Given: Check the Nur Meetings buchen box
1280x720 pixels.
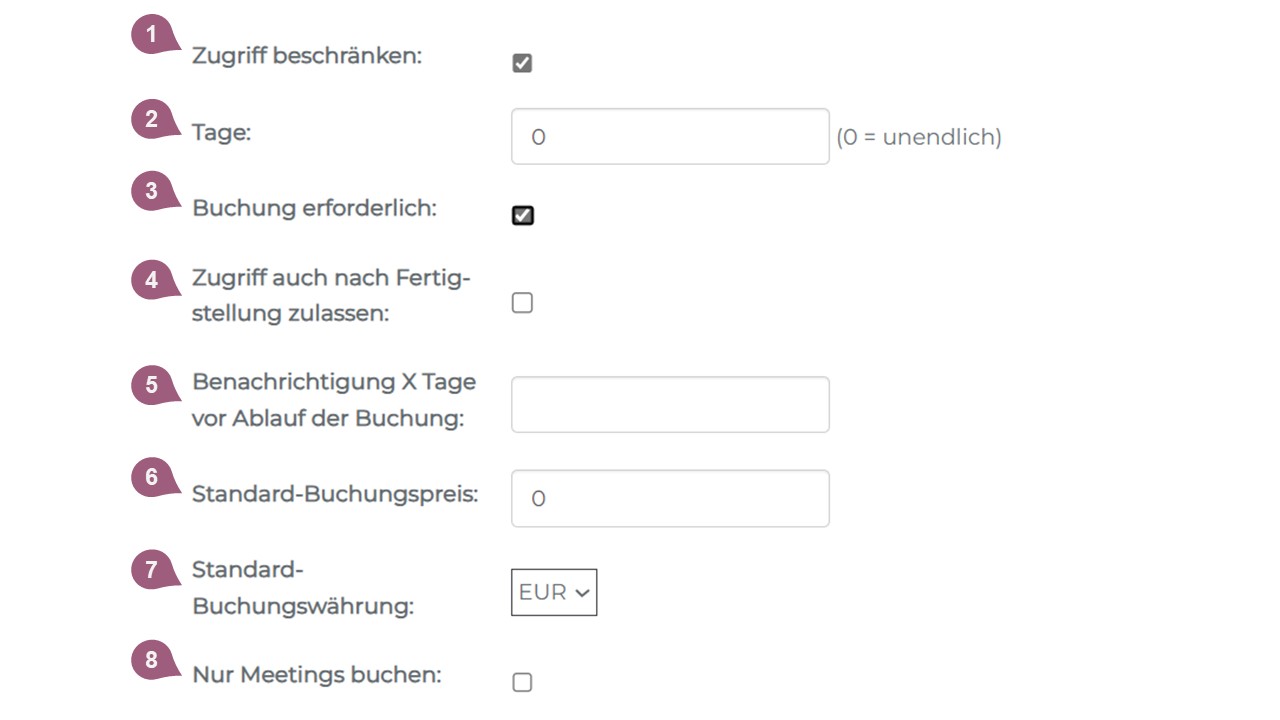Looking at the screenshot, I should pyautogui.click(x=522, y=682).
